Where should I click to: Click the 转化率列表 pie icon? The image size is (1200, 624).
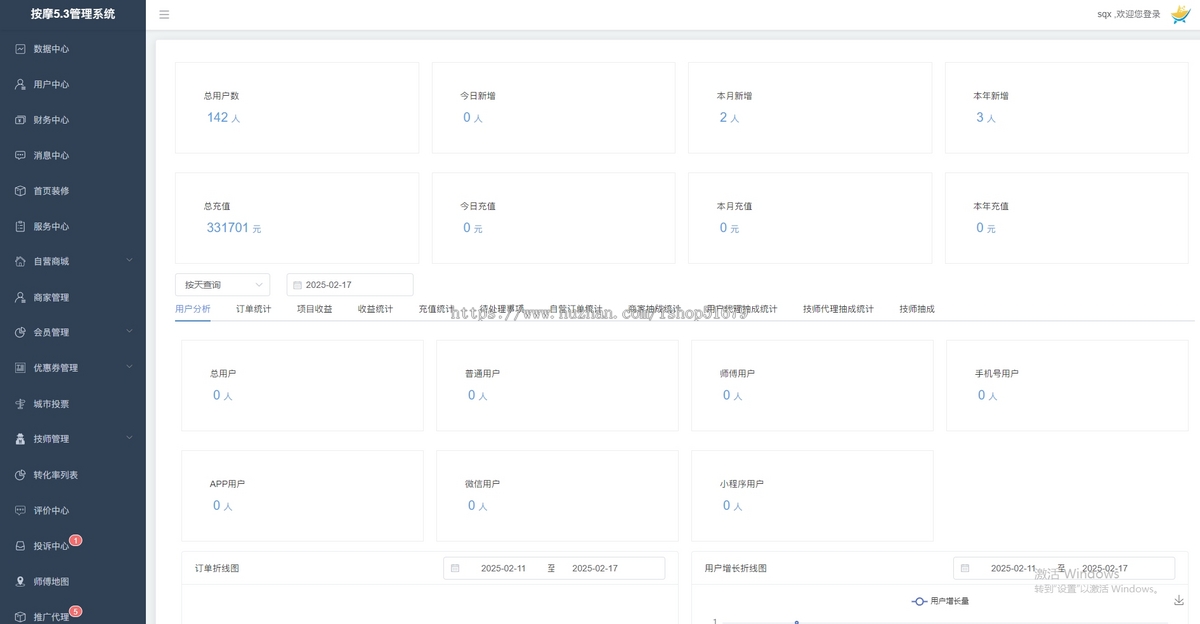[20, 475]
